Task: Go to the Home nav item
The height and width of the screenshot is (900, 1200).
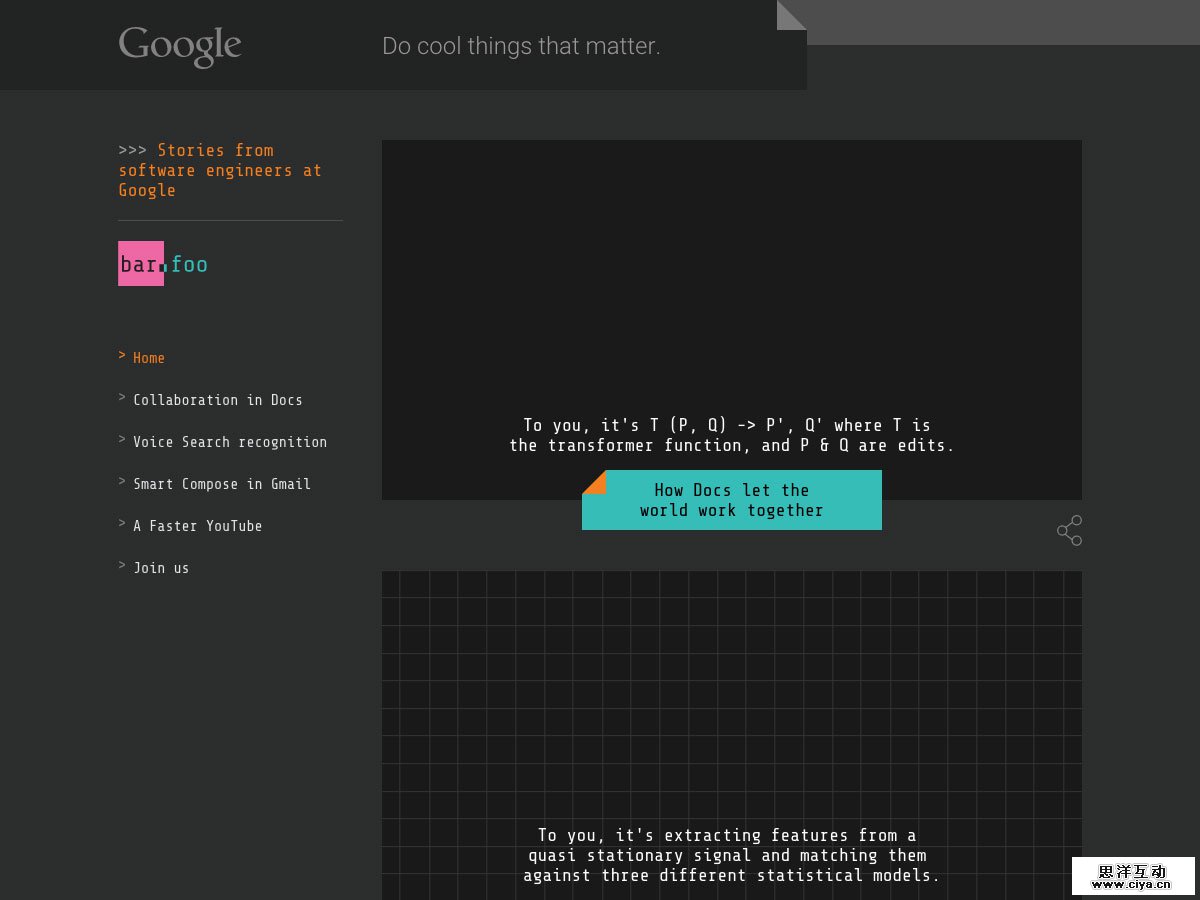Action: (x=149, y=358)
